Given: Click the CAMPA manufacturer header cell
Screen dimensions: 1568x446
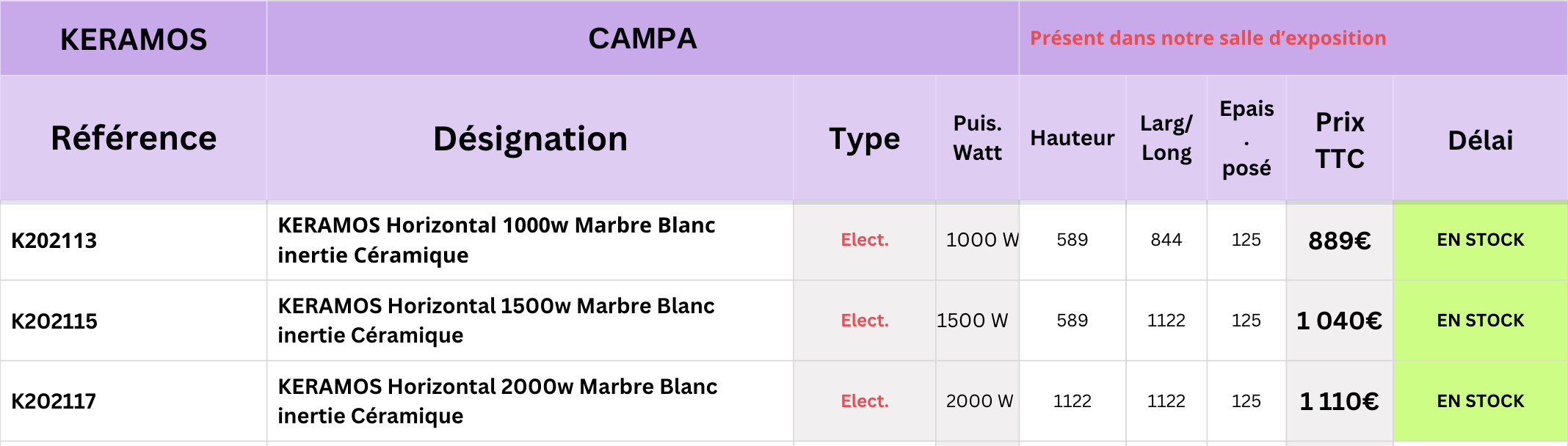Looking at the screenshot, I should tap(642, 39).
